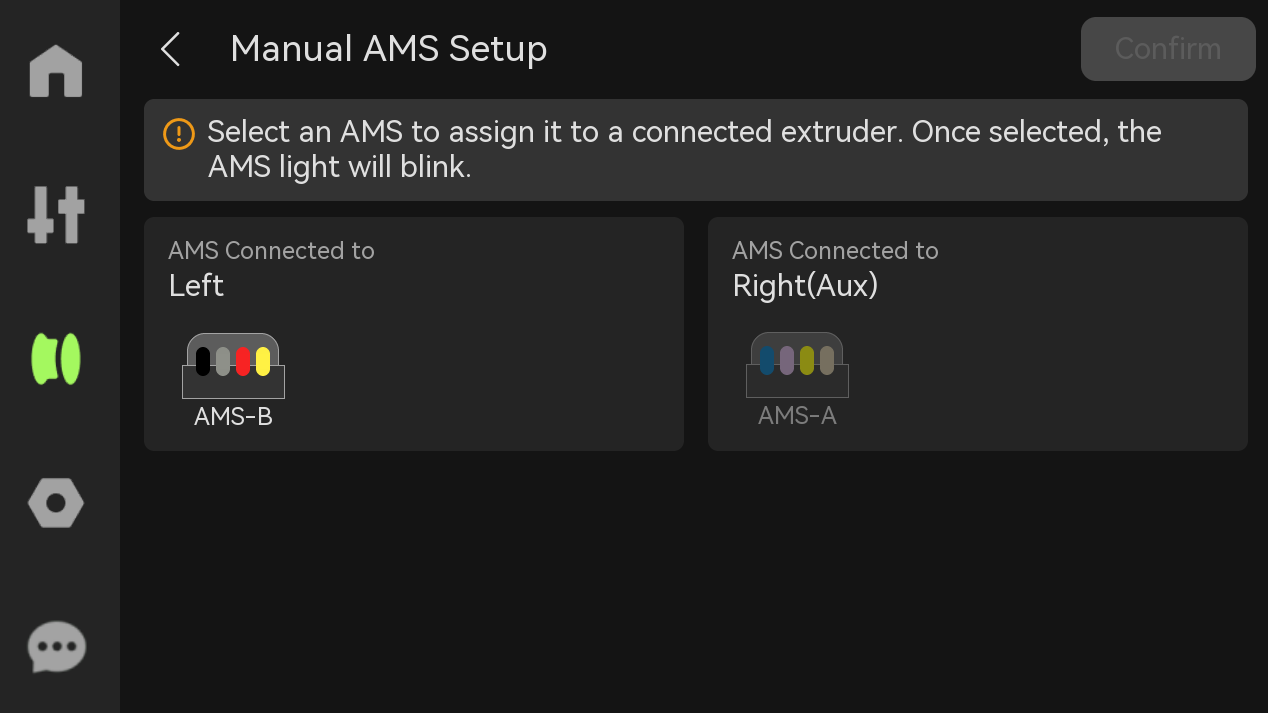Click the red filament slot in AMS-B
This screenshot has height=713, width=1268.
(243, 361)
